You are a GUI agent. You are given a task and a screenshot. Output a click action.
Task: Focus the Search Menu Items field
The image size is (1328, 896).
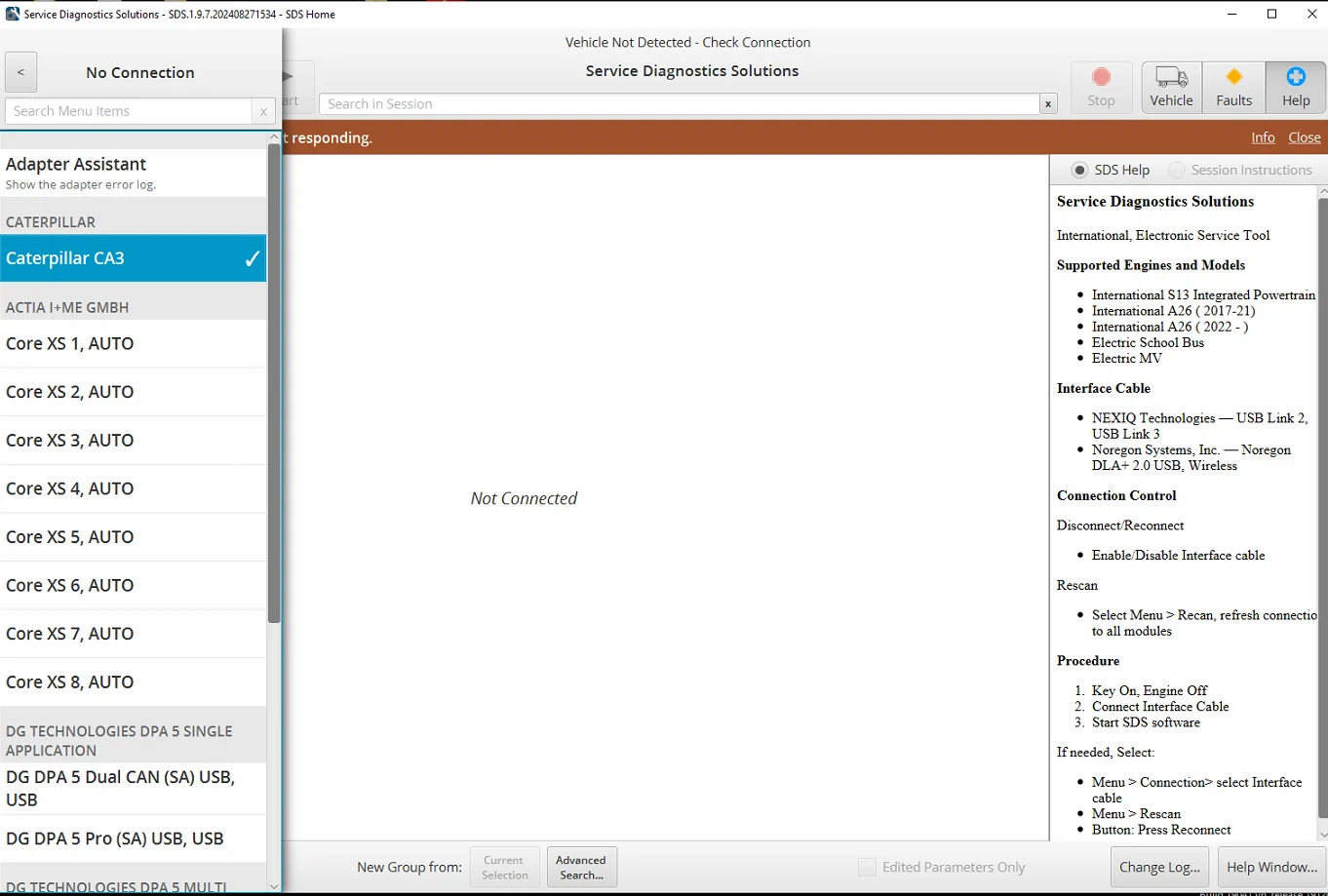pos(129,111)
